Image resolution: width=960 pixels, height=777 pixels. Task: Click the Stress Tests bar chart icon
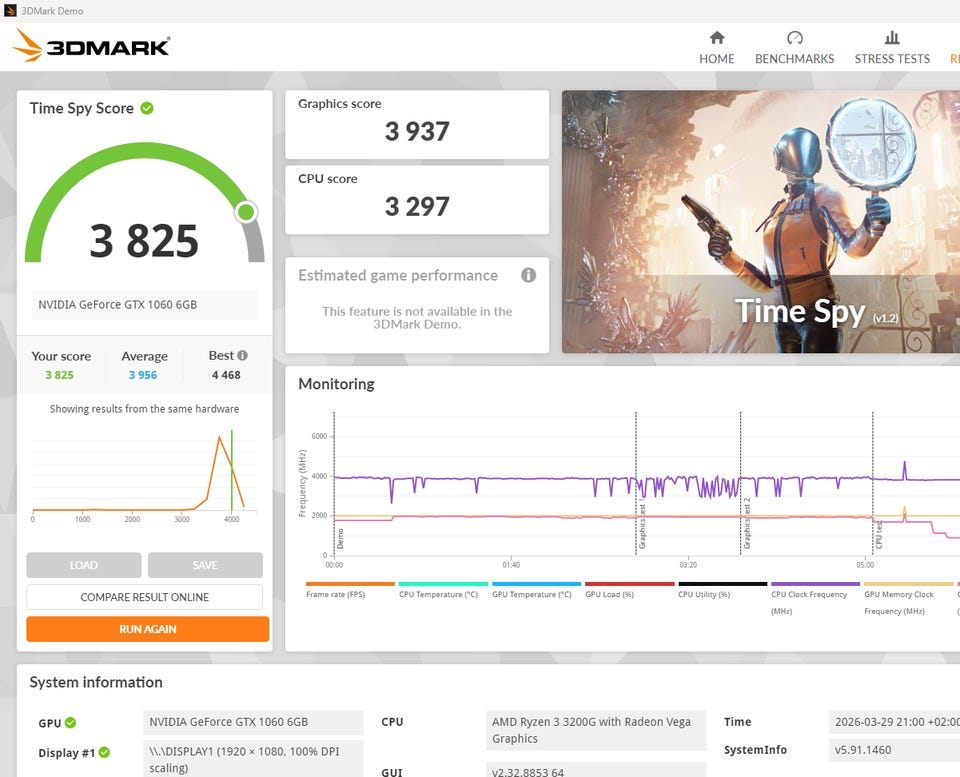click(x=892, y=38)
